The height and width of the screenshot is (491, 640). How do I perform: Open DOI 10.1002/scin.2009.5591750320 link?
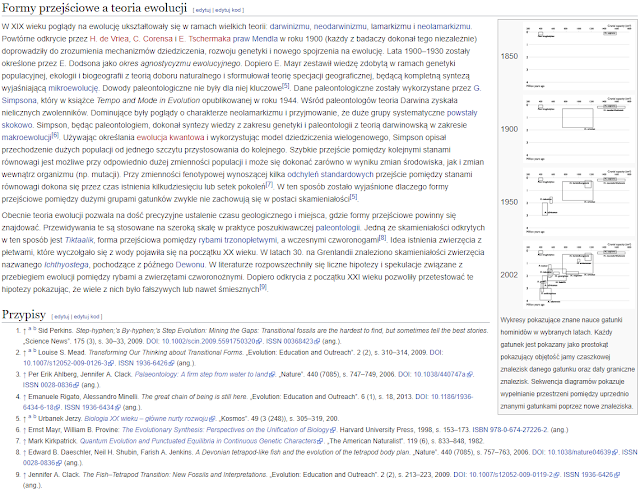click(204, 341)
